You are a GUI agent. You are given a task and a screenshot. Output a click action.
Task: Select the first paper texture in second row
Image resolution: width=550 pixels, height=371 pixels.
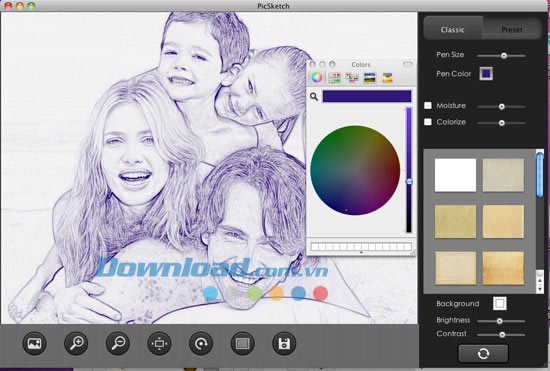pos(455,222)
